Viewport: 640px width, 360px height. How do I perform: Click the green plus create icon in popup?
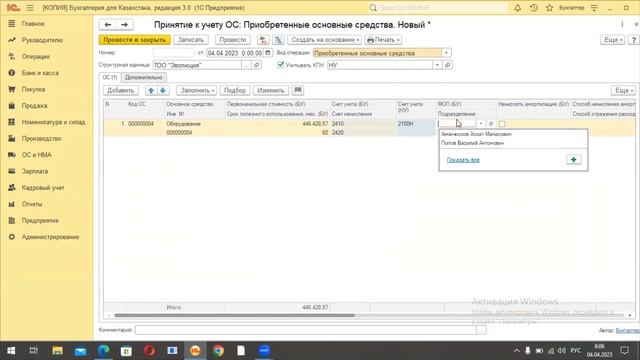click(x=573, y=160)
